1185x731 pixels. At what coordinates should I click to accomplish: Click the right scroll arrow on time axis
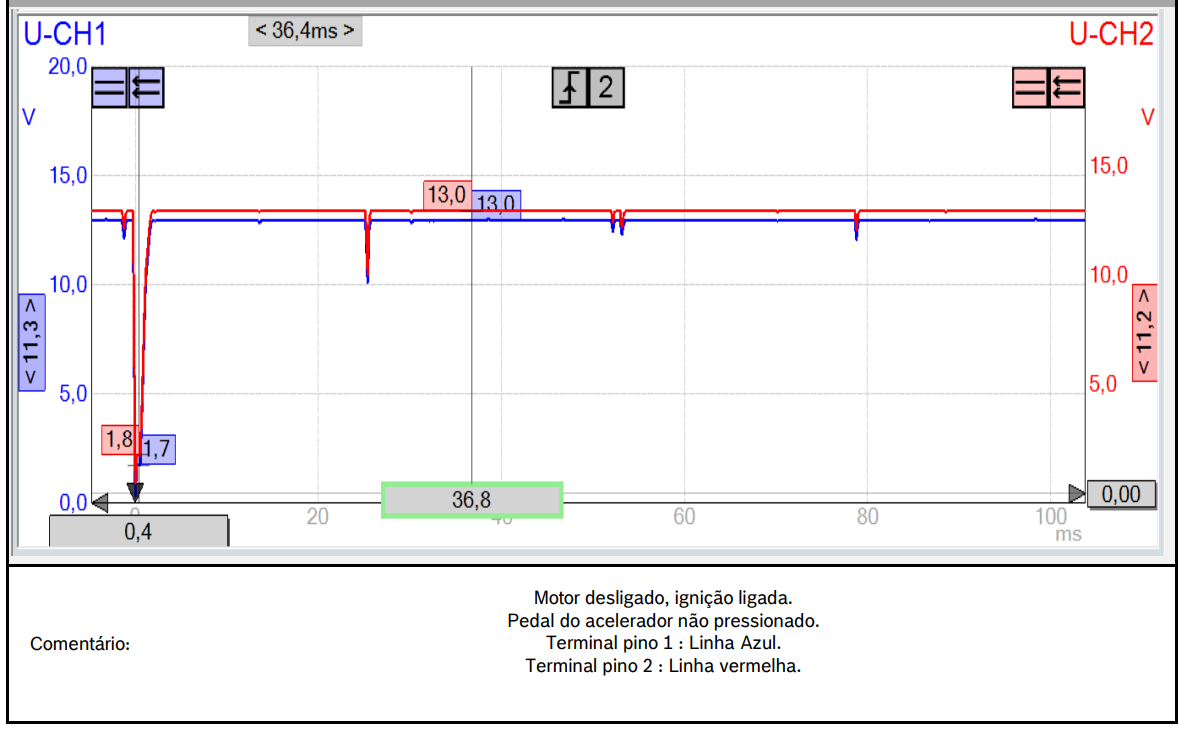tap(1076, 494)
